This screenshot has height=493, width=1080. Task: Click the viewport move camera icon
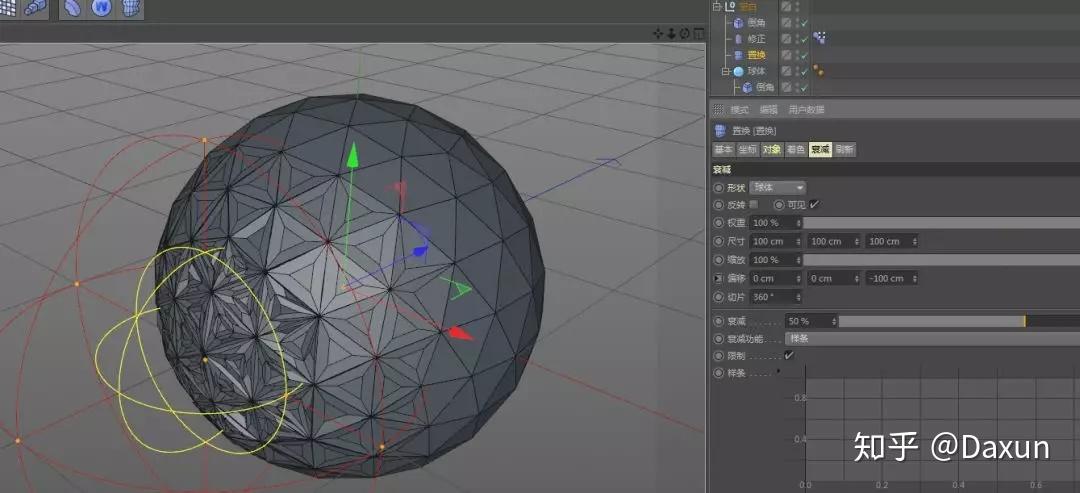658,33
